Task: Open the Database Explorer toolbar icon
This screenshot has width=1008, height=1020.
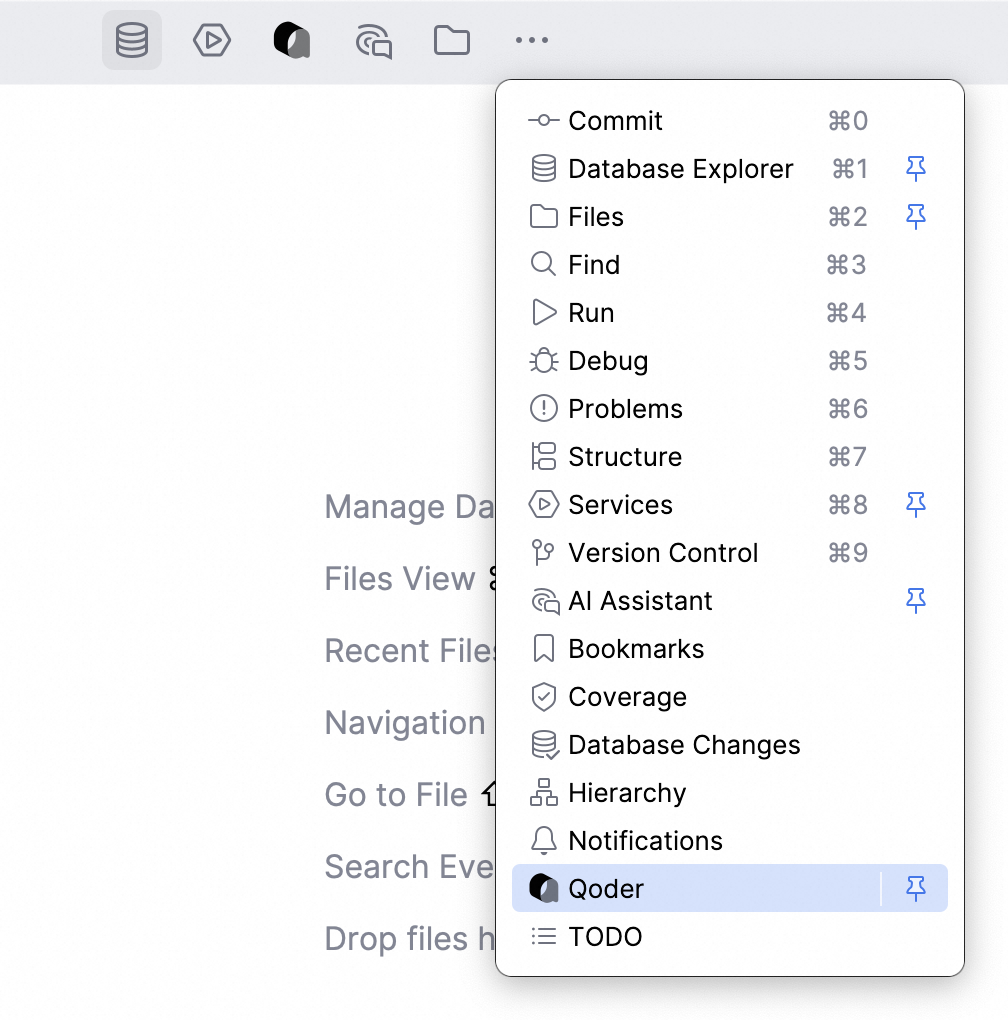Action: point(132,41)
